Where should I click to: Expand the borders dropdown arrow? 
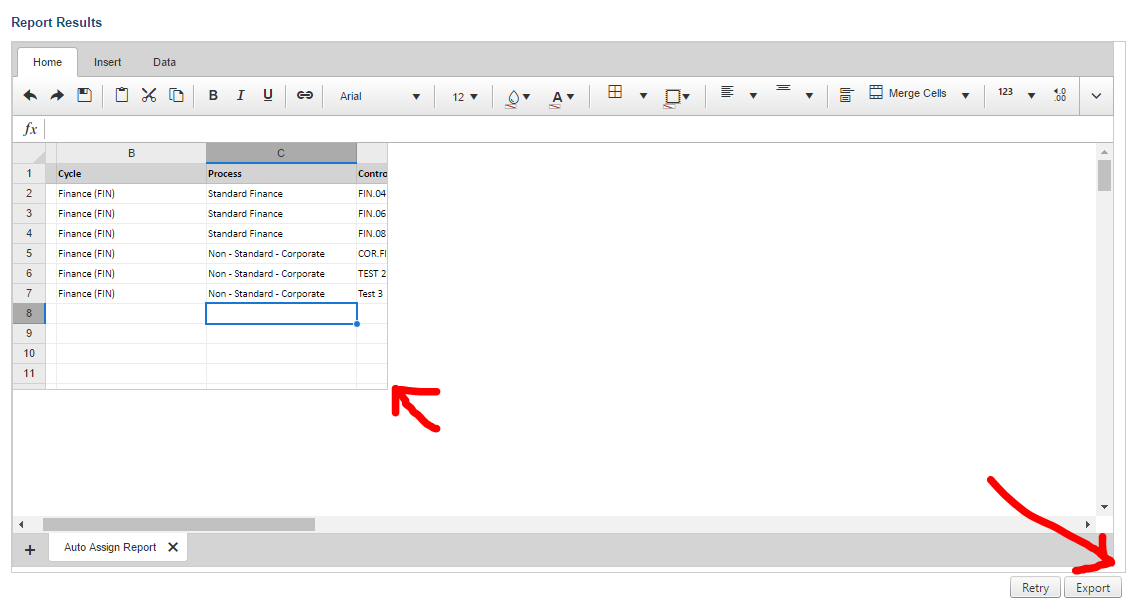coord(643,96)
